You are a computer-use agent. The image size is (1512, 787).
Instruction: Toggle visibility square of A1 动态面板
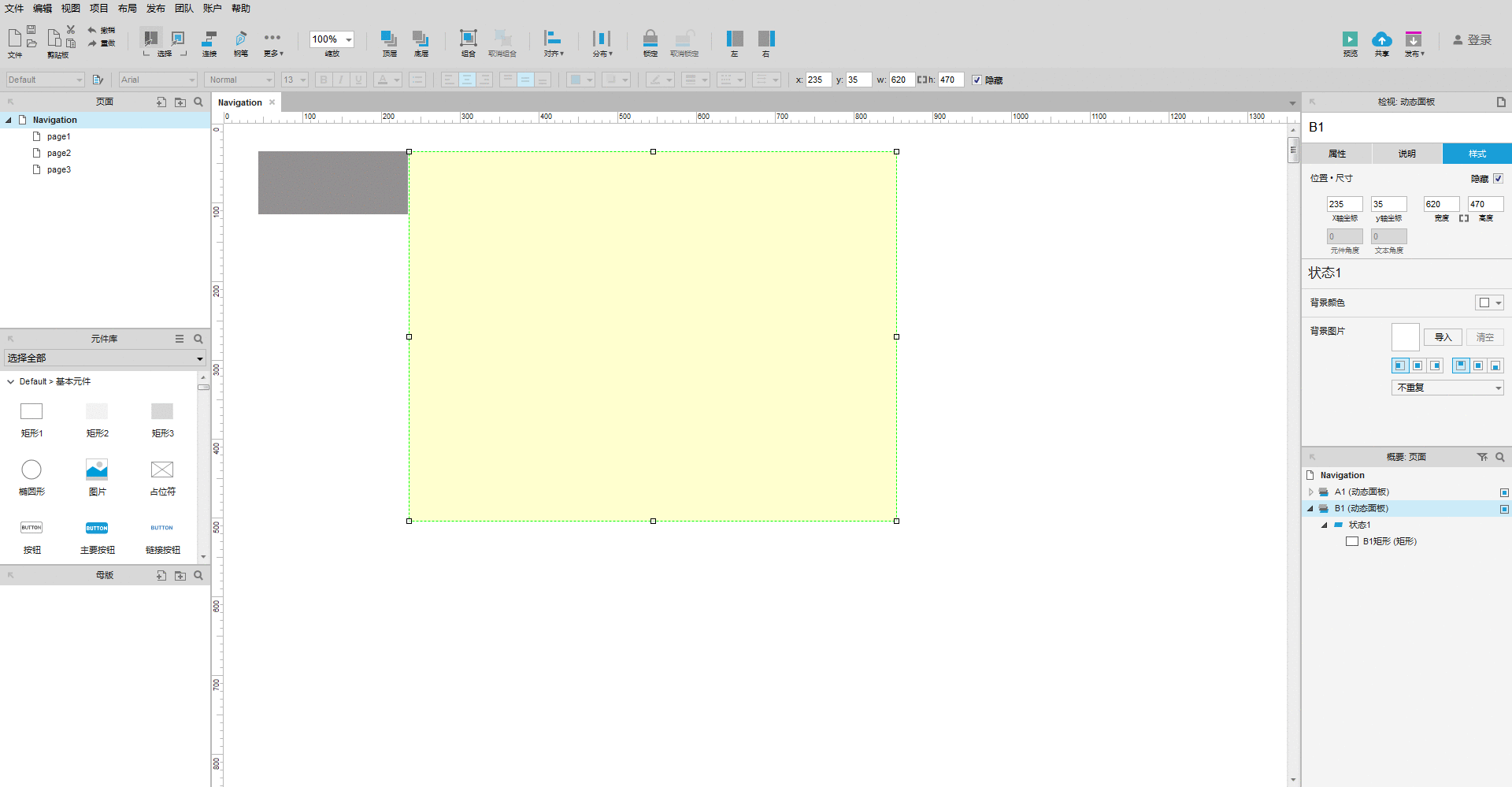pos(1504,492)
